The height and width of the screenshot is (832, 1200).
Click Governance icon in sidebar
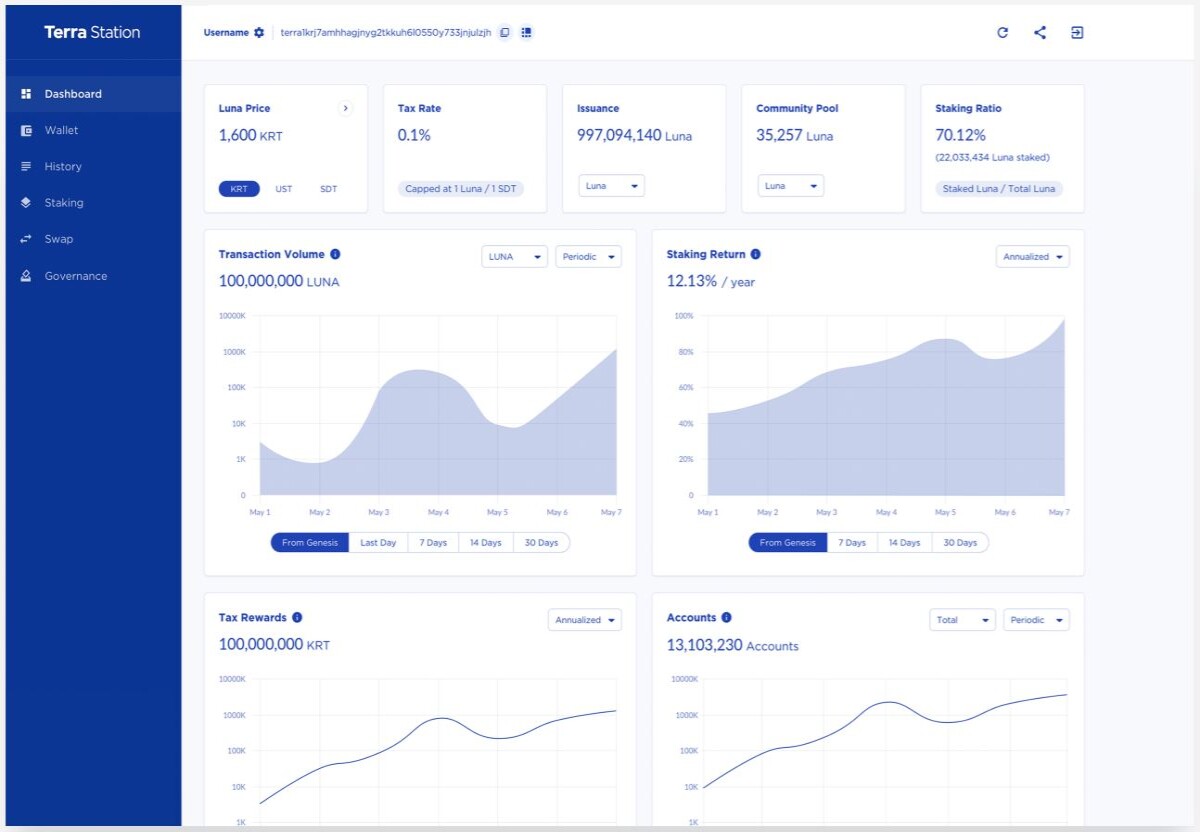[x=27, y=276]
